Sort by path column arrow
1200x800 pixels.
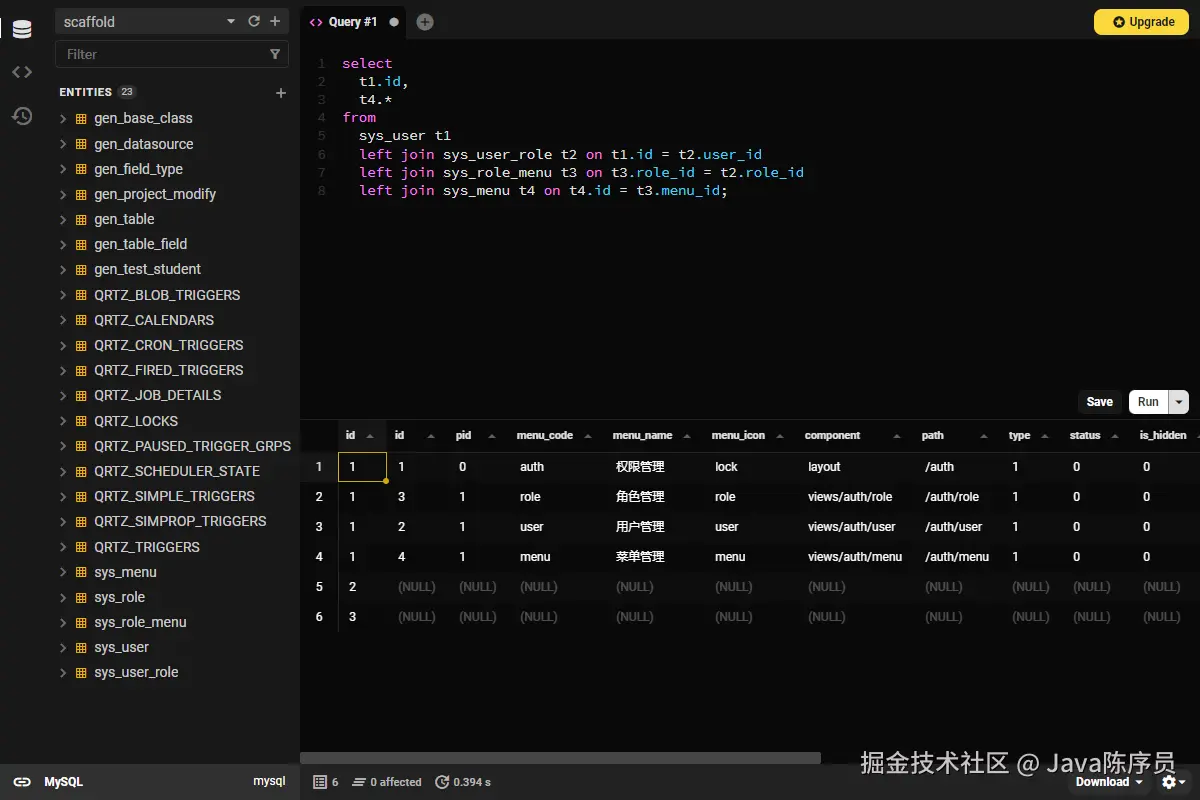click(984, 436)
